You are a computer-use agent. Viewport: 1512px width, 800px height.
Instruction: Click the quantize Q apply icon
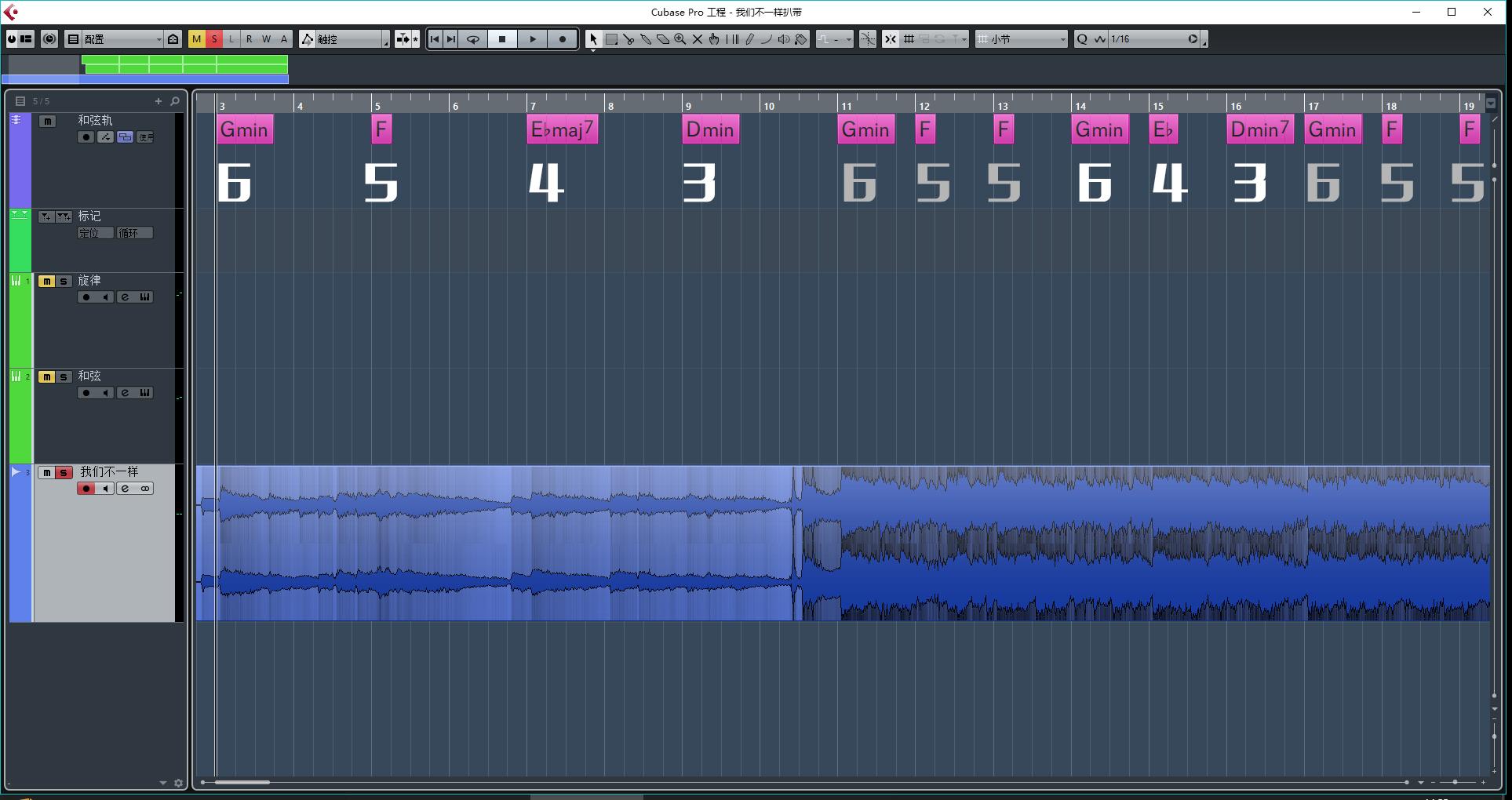pyautogui.click(x=1082, y=38)
